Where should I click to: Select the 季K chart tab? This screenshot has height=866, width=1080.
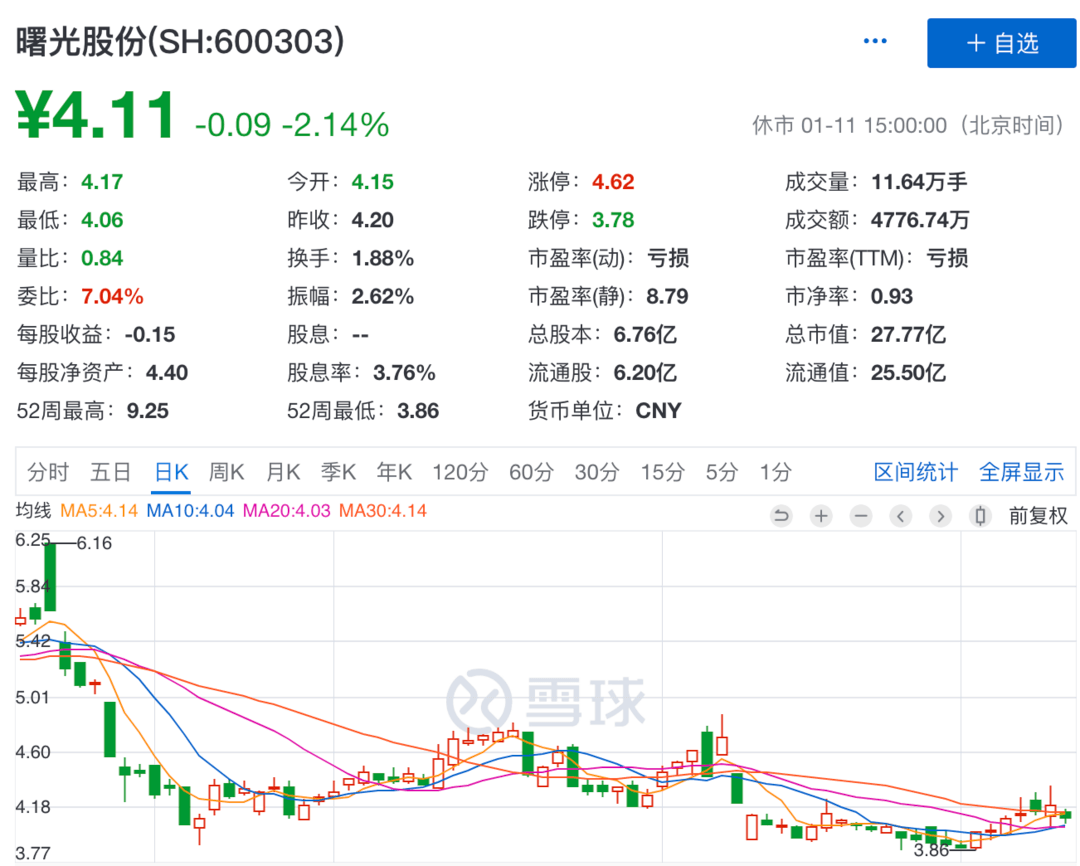338,472
